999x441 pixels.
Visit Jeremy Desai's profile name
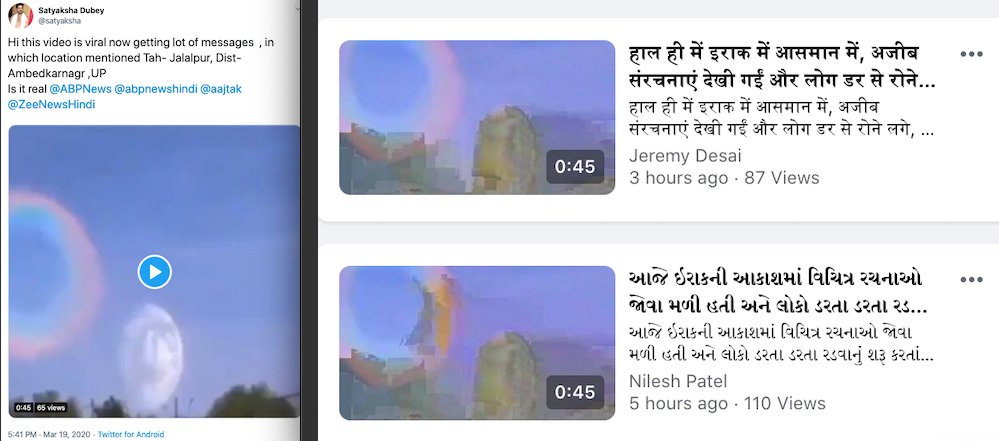[x=685, y=155]
